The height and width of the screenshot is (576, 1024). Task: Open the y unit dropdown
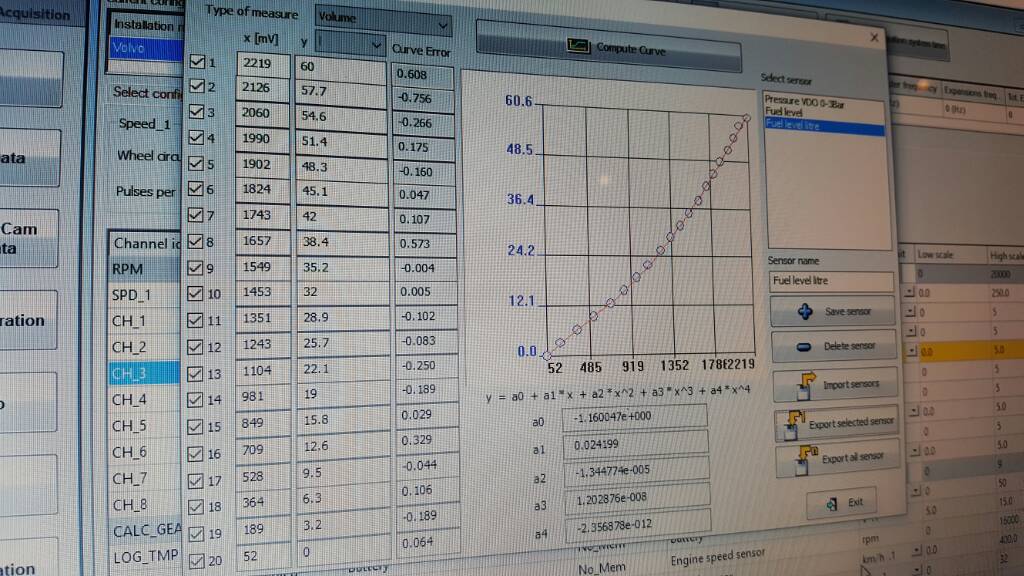click(x=349, y=44)
